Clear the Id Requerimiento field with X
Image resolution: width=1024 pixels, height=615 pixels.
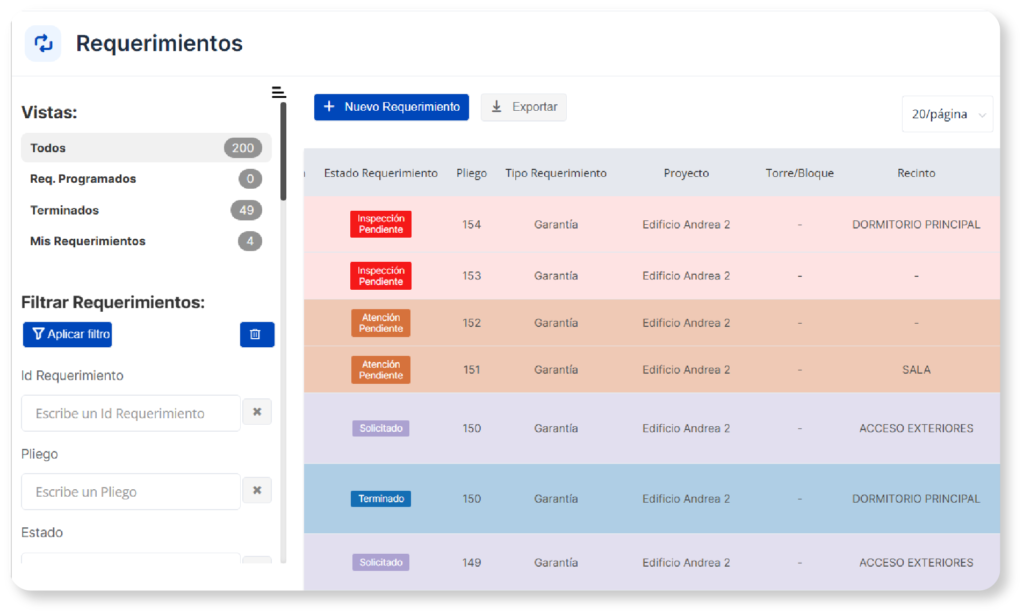click(x=257, y=412)
